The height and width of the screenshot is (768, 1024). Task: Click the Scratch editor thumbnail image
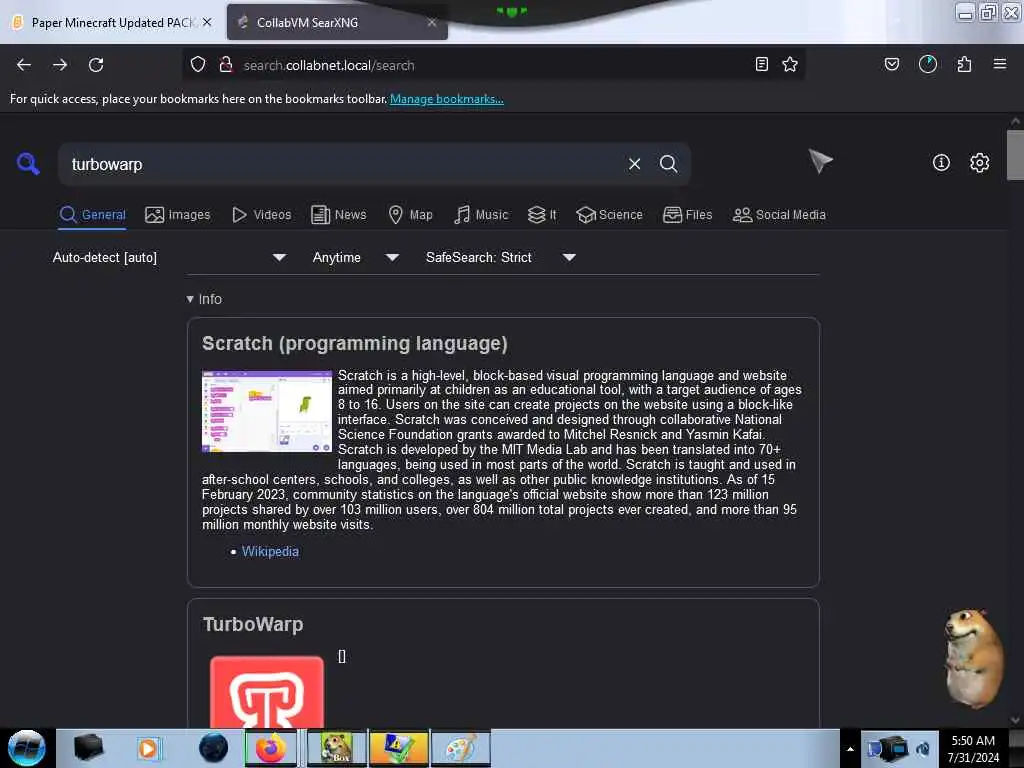[266, 411]
